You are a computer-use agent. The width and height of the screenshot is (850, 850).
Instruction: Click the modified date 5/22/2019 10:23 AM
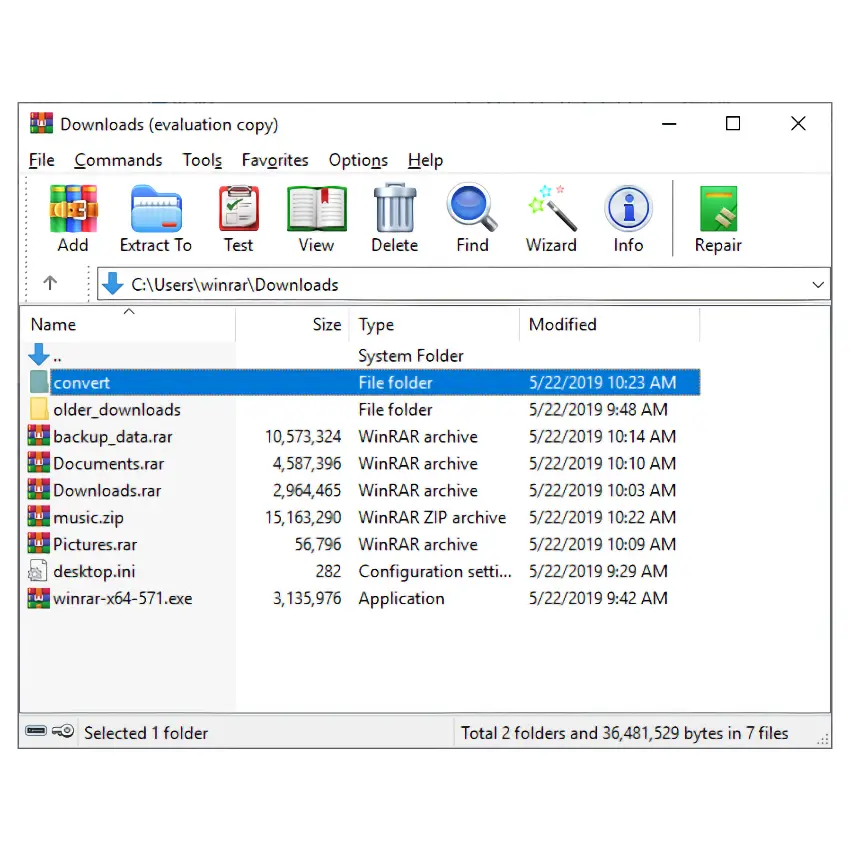tap(602, 382)
